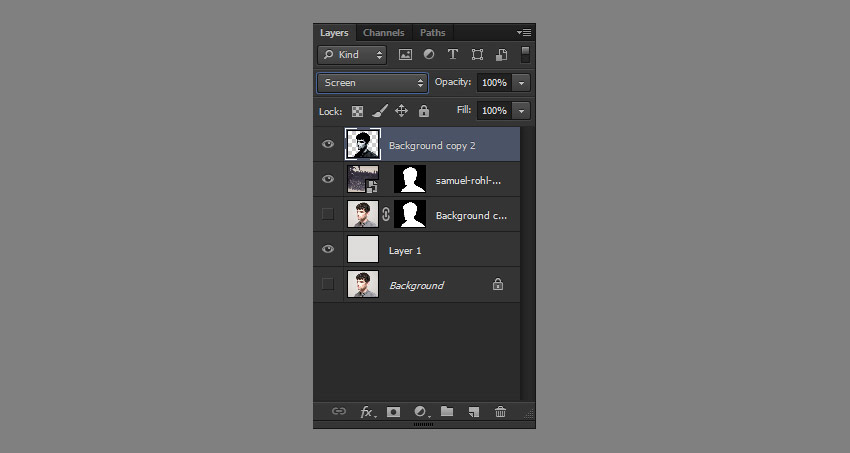Open the Screen blend mode dropdown

tap(373, 83)
